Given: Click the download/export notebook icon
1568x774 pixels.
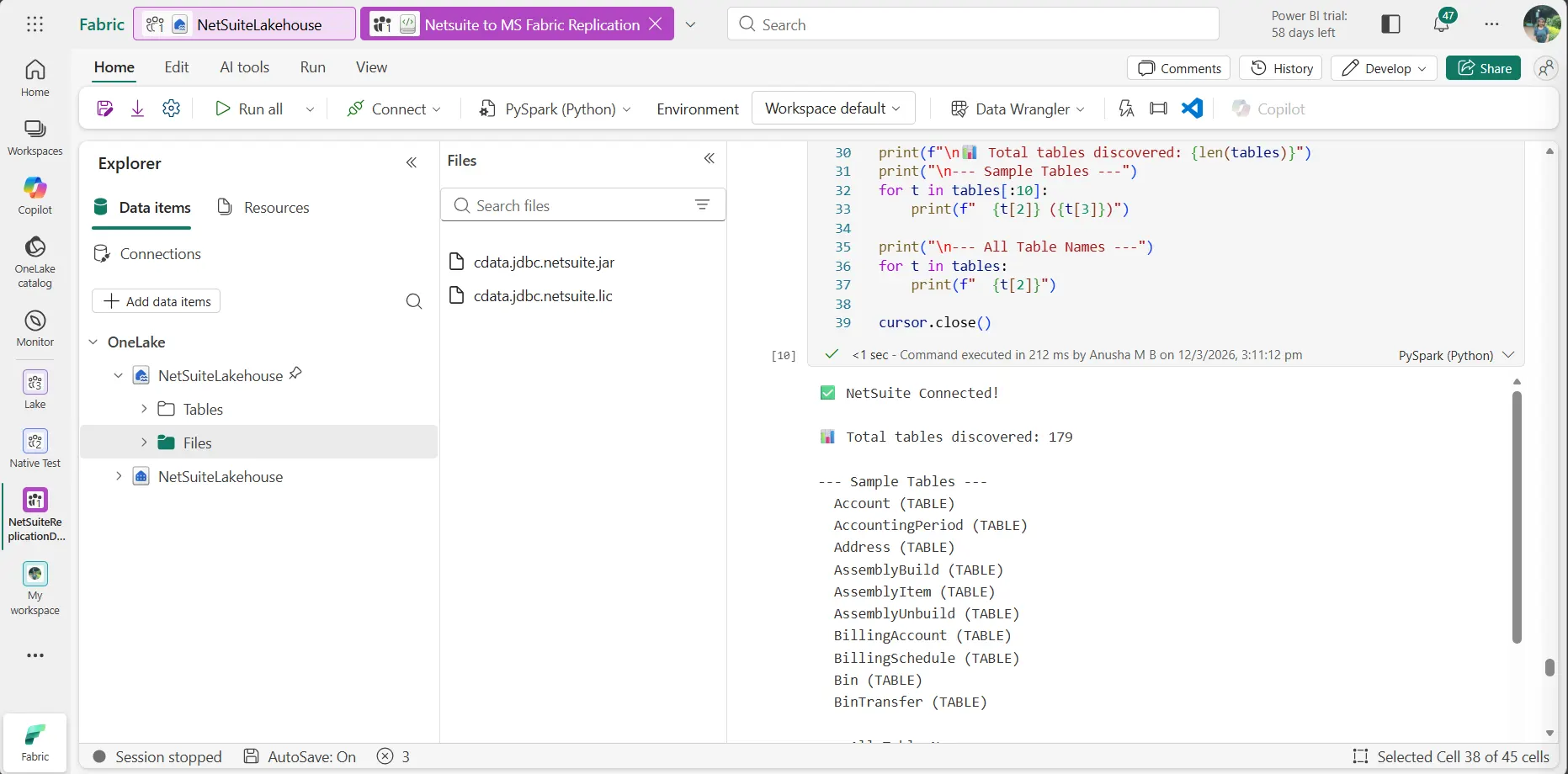Looking at the screenshot, I should [137, 108].
